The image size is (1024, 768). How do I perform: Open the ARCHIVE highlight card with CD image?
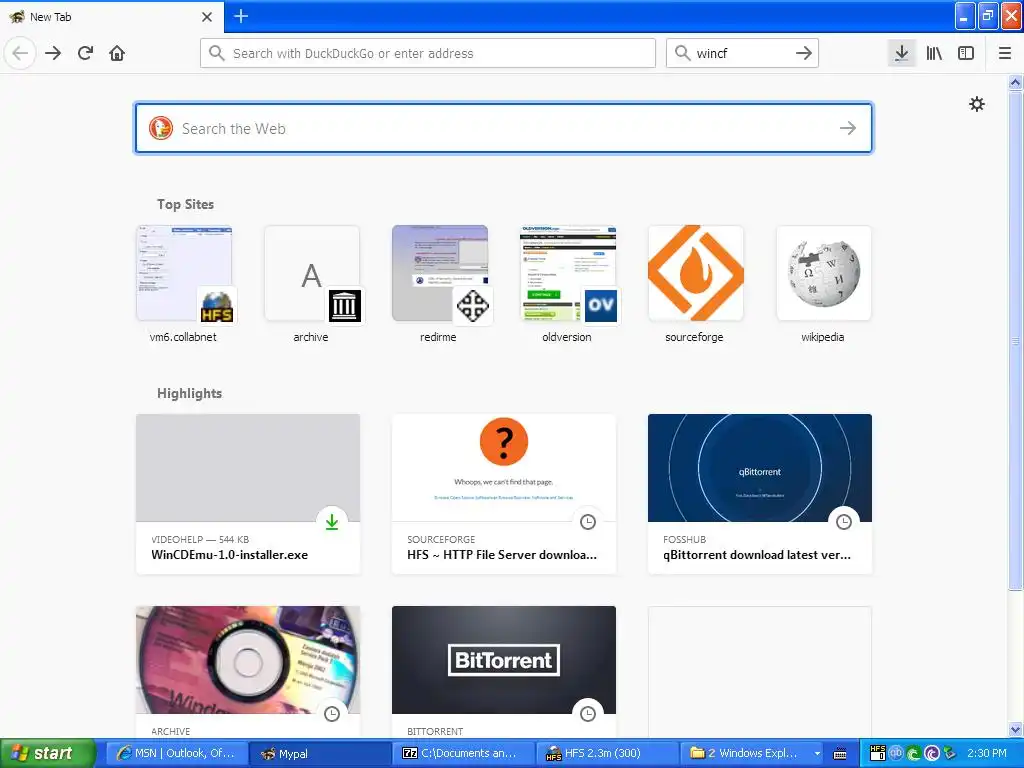[x=248, y=671]
